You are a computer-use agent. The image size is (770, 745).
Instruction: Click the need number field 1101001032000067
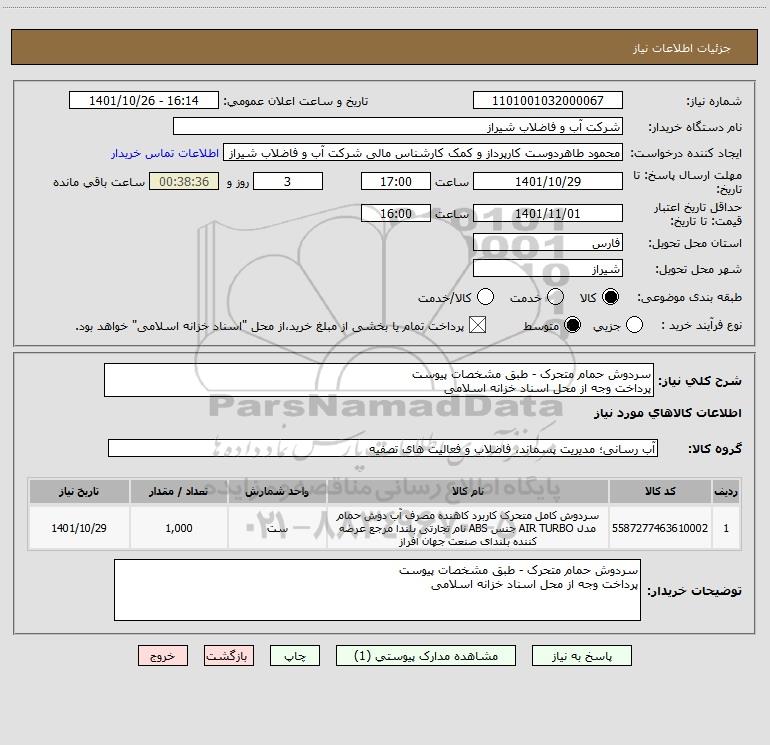[548, 101]
